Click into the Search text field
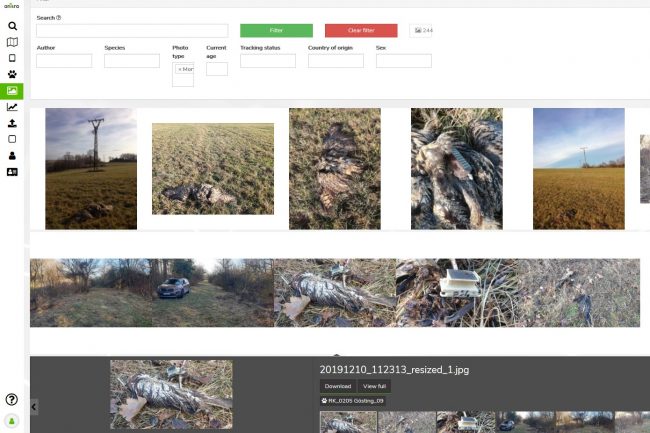This screenshot has width=650, height=433. (131, 31)
